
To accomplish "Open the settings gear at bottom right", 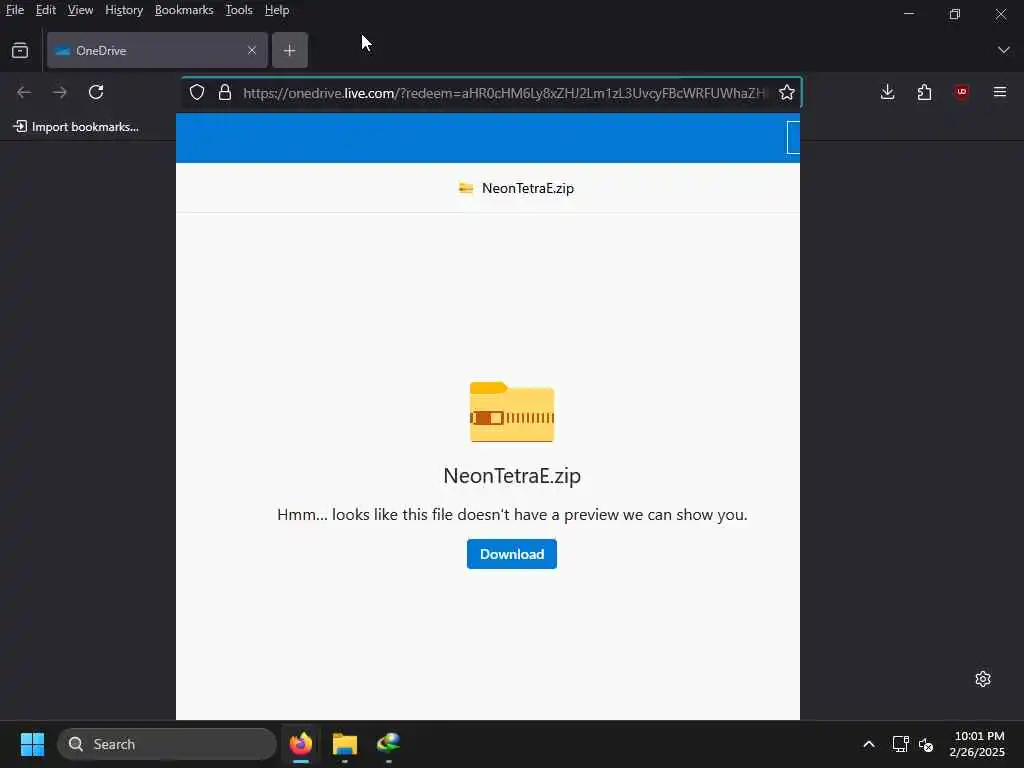I will click(x=983, y=679).
